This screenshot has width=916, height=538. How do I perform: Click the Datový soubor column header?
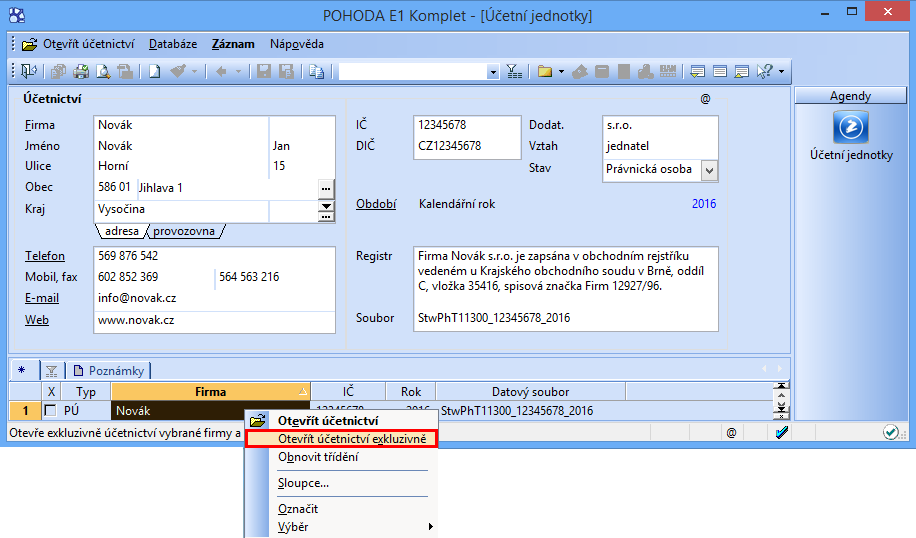point(530,391)
